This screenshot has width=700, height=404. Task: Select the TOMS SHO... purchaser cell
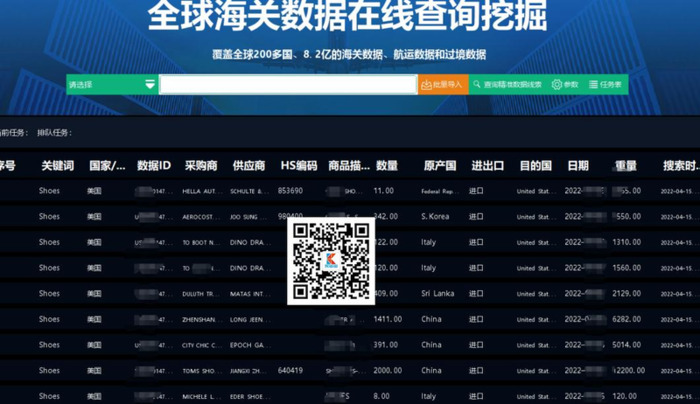[201, 371]
